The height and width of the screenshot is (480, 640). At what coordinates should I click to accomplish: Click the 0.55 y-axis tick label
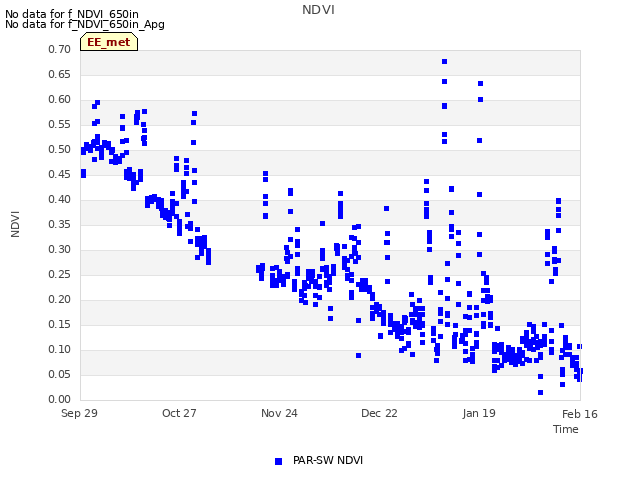pos(59,124)
